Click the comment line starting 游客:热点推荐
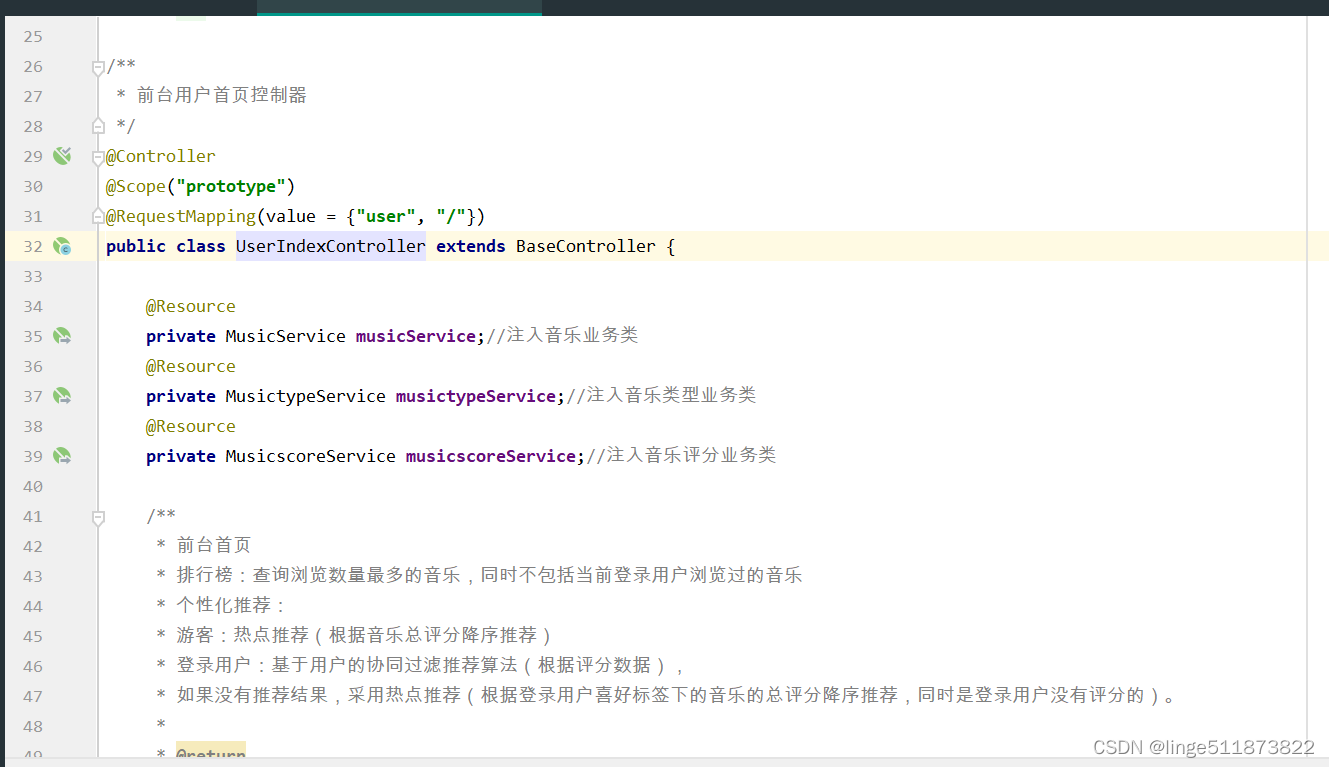The width and height of the screenshot is (1329, 767). point(365,636)
